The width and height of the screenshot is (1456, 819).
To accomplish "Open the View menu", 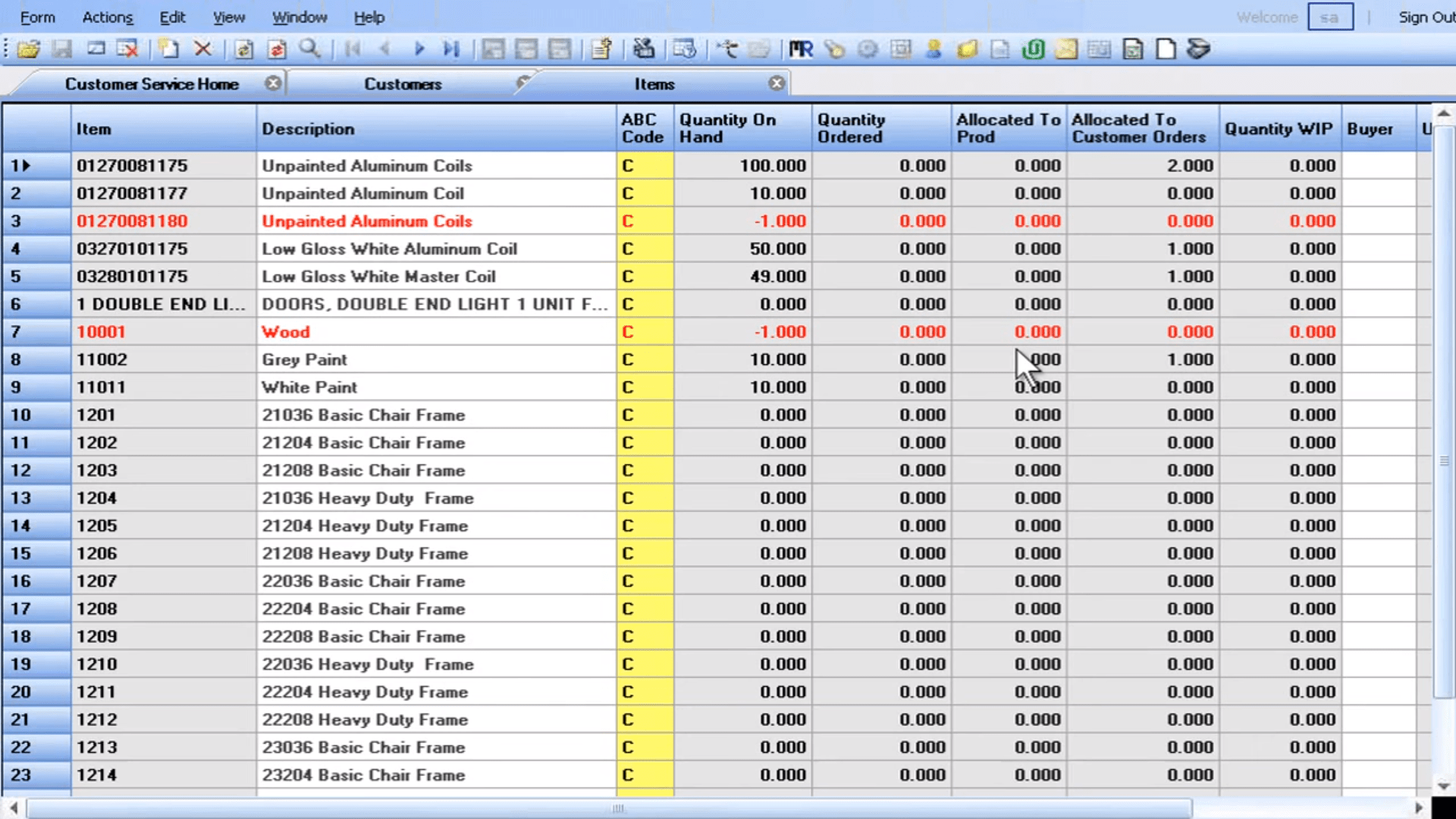I will point(228,17).
